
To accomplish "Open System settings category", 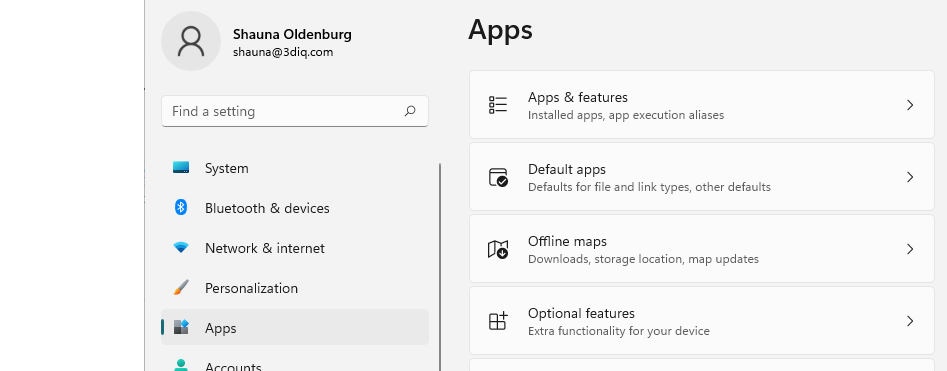I will pos(295,168).
